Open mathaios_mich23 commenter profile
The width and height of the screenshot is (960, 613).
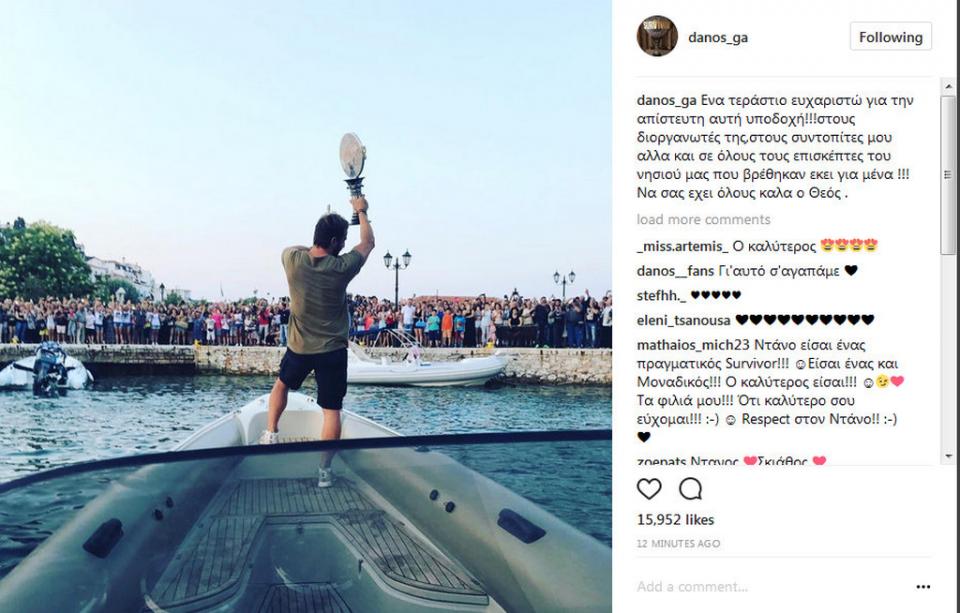pos(693,345)
